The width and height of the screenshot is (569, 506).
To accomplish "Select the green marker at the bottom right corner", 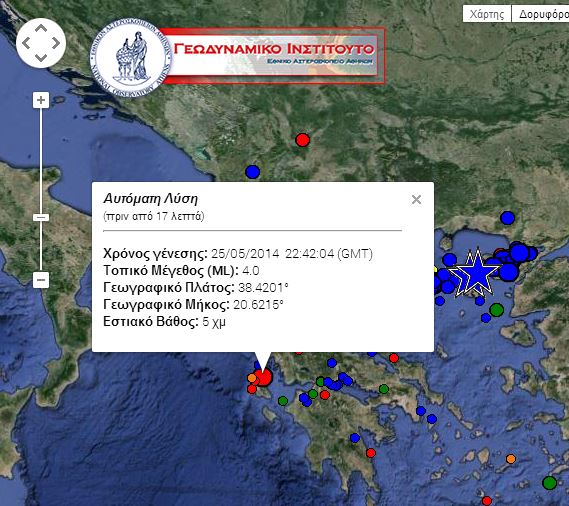I will 549,483.
